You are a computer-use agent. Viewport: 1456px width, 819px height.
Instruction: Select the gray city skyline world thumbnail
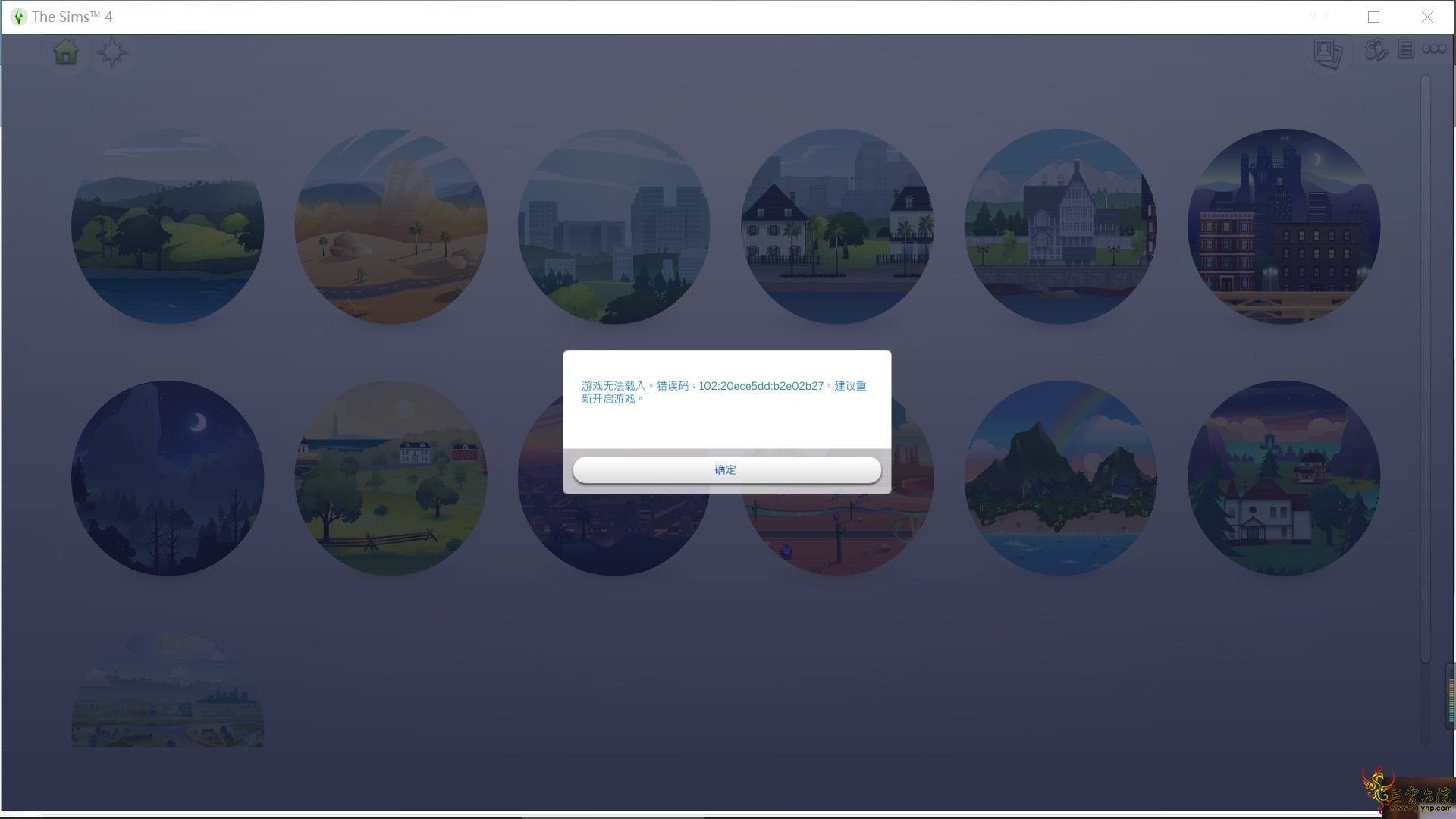coord(613,226)
